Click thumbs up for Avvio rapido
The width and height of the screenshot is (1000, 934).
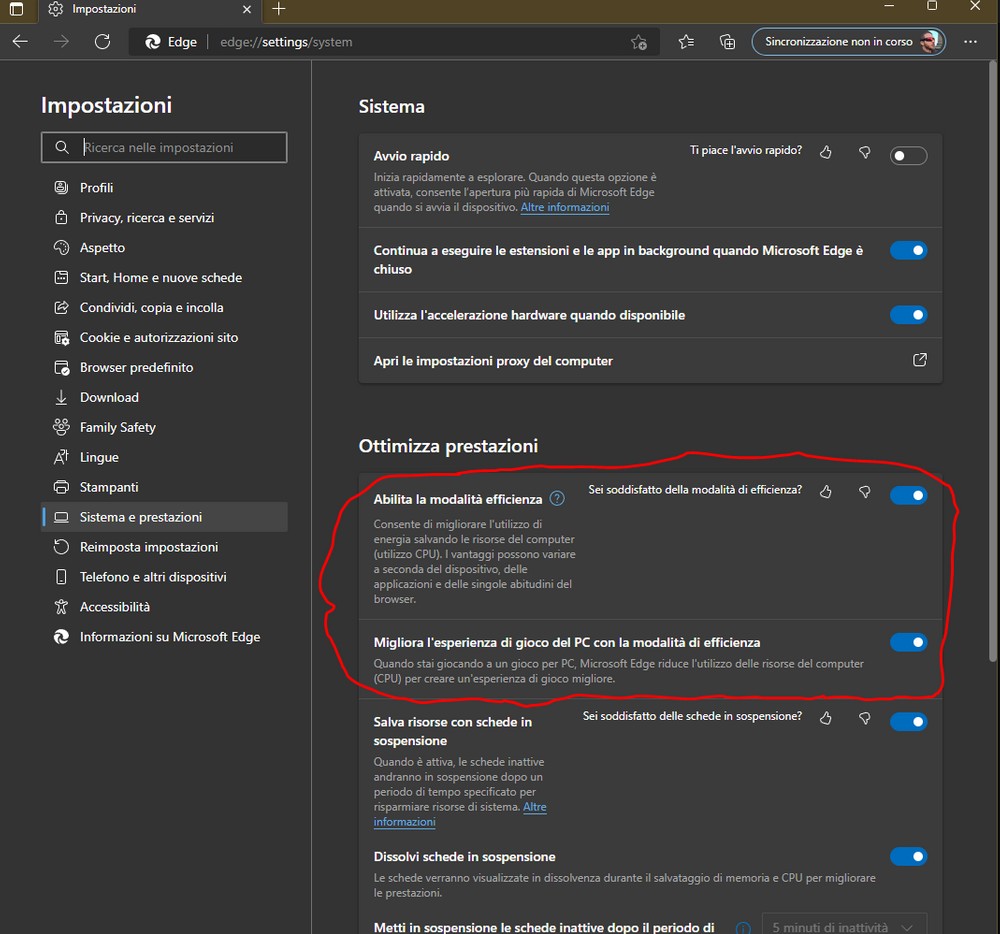826,152
